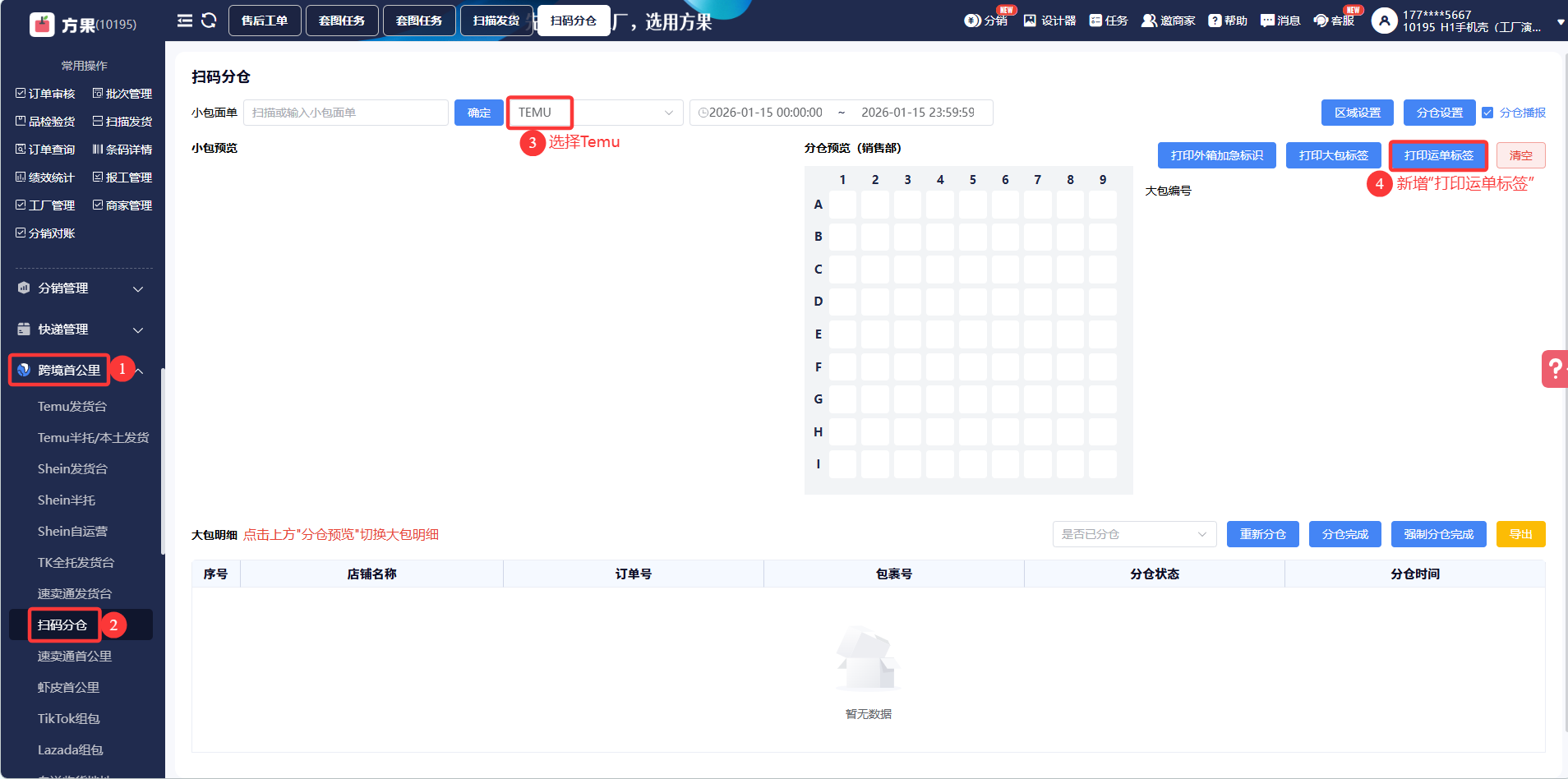The image size is (1568, 779).
Task: Select 扫码分仓 in the sidebar menu
Action: (x=62, y=625)
